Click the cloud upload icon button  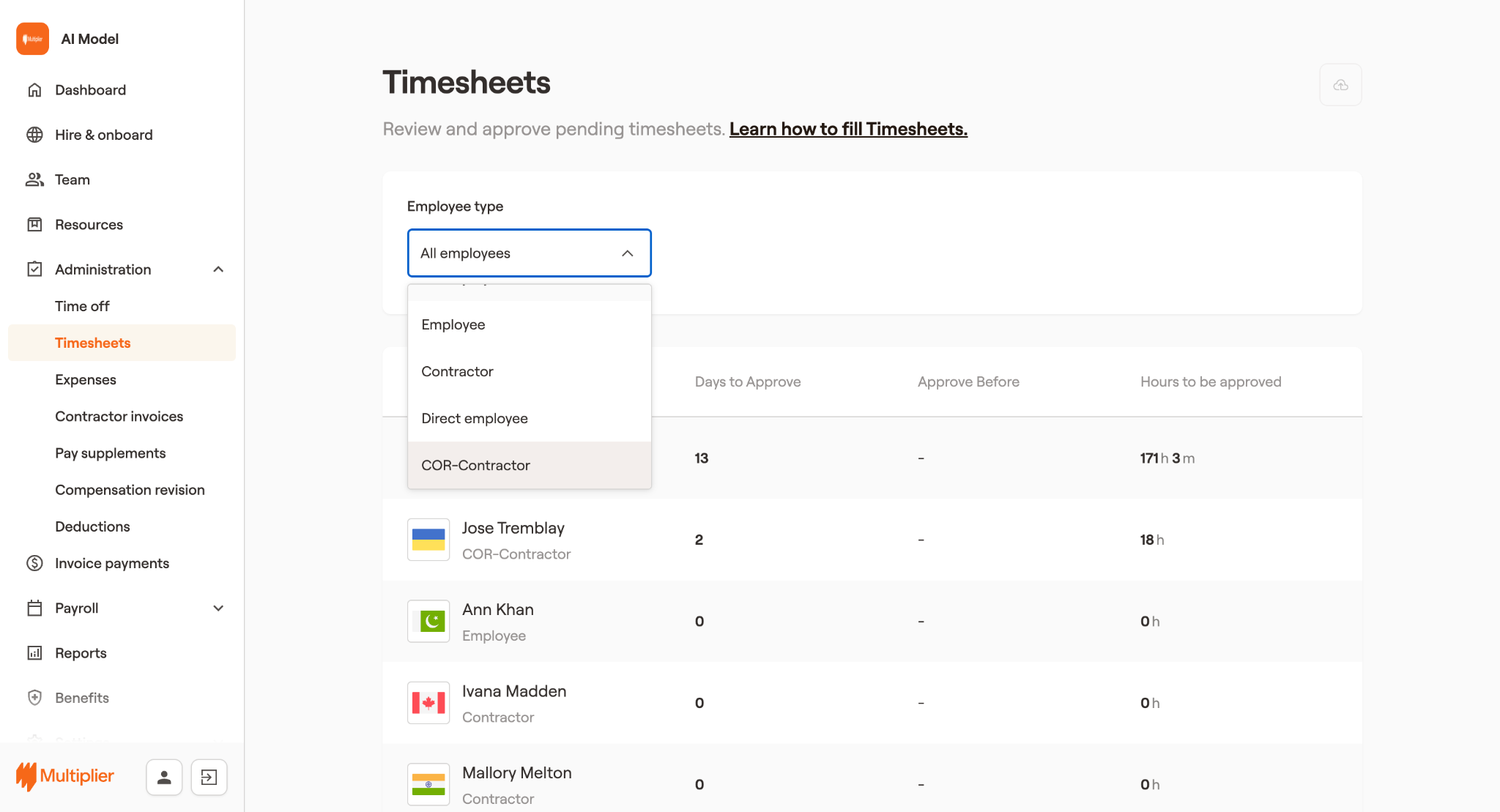click(x=1340, y=85)
